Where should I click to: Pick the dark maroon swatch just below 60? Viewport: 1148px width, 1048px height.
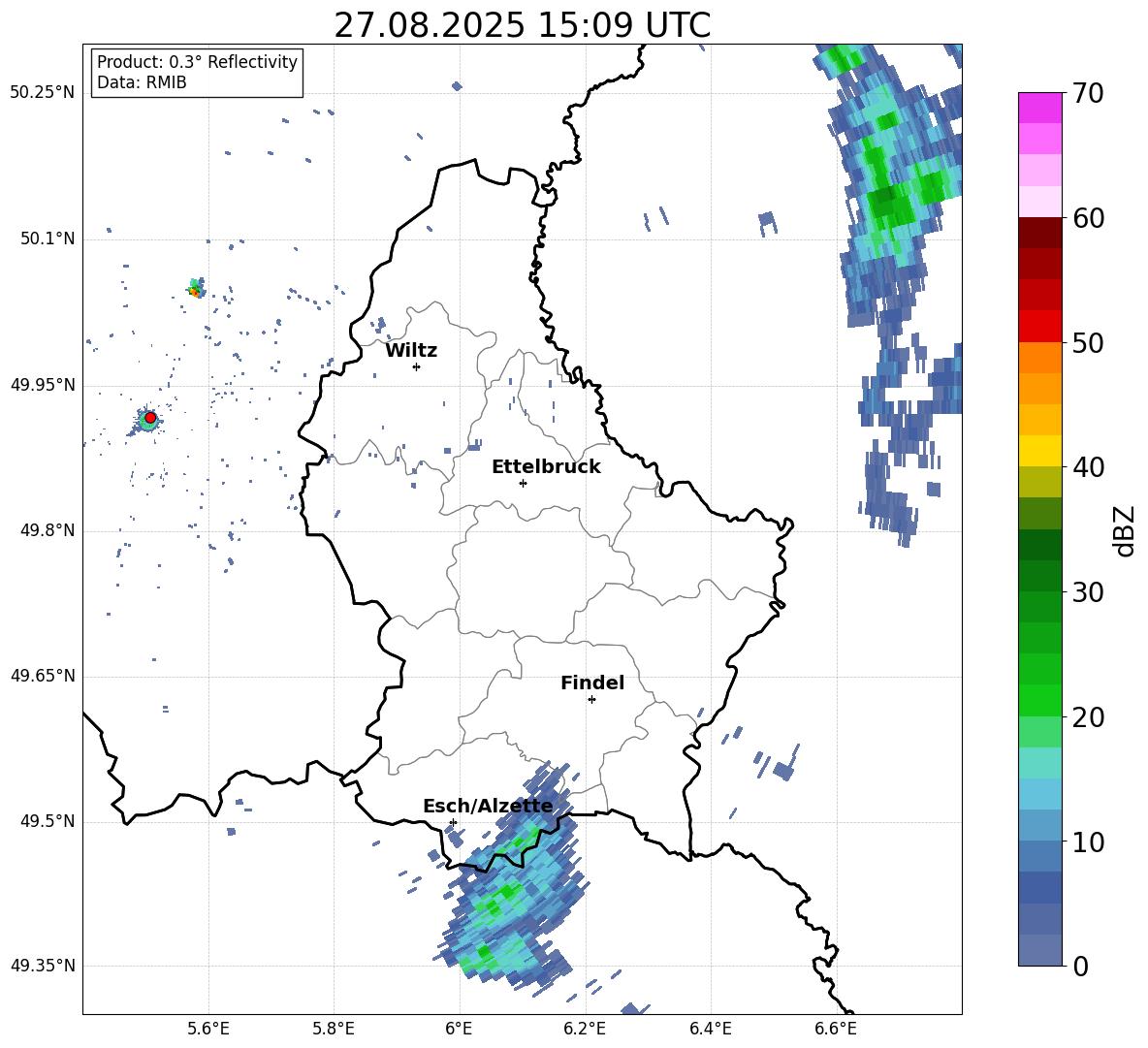pos(1039,233)
